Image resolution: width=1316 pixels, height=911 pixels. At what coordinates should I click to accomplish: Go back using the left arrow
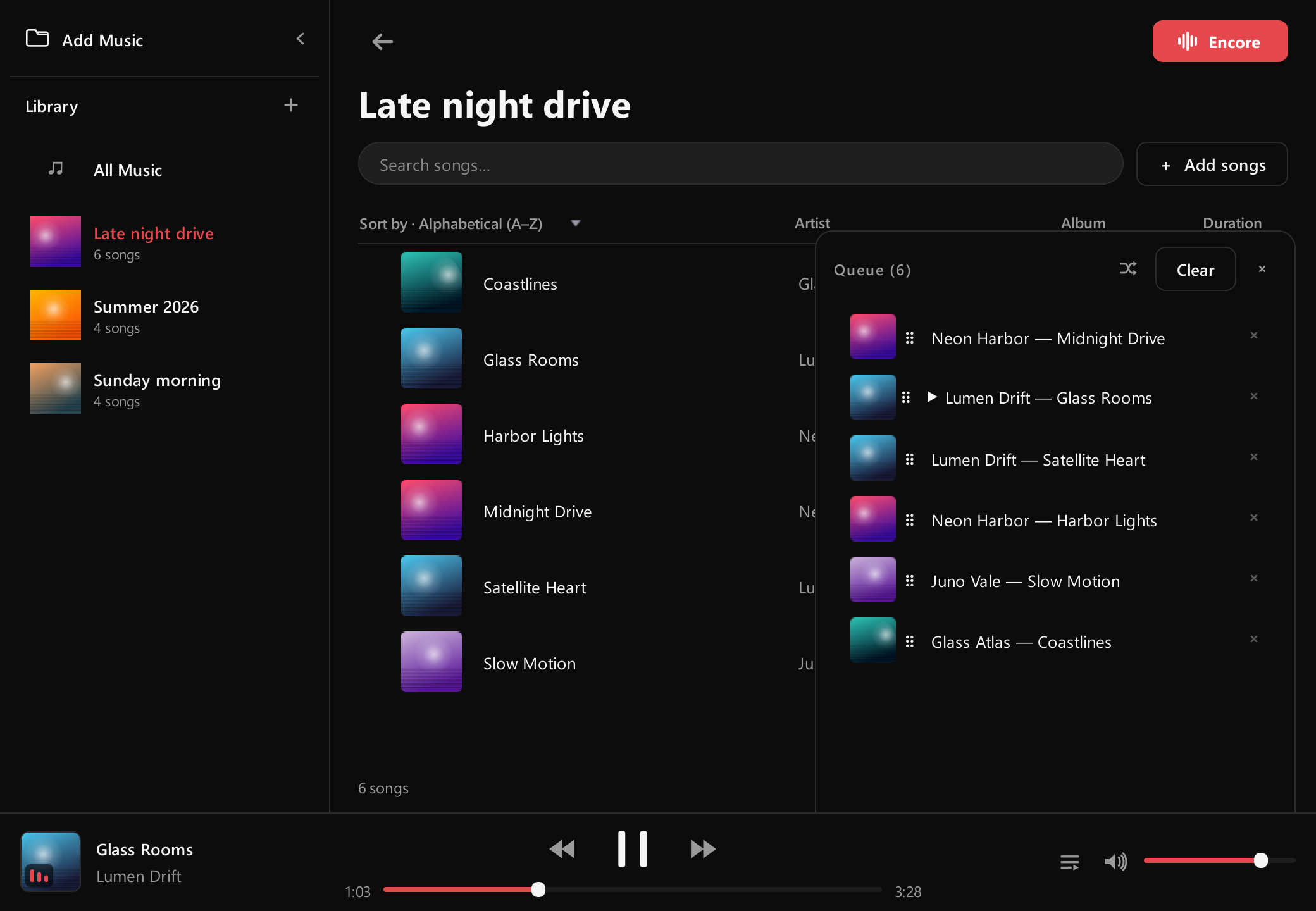(382, 42)
